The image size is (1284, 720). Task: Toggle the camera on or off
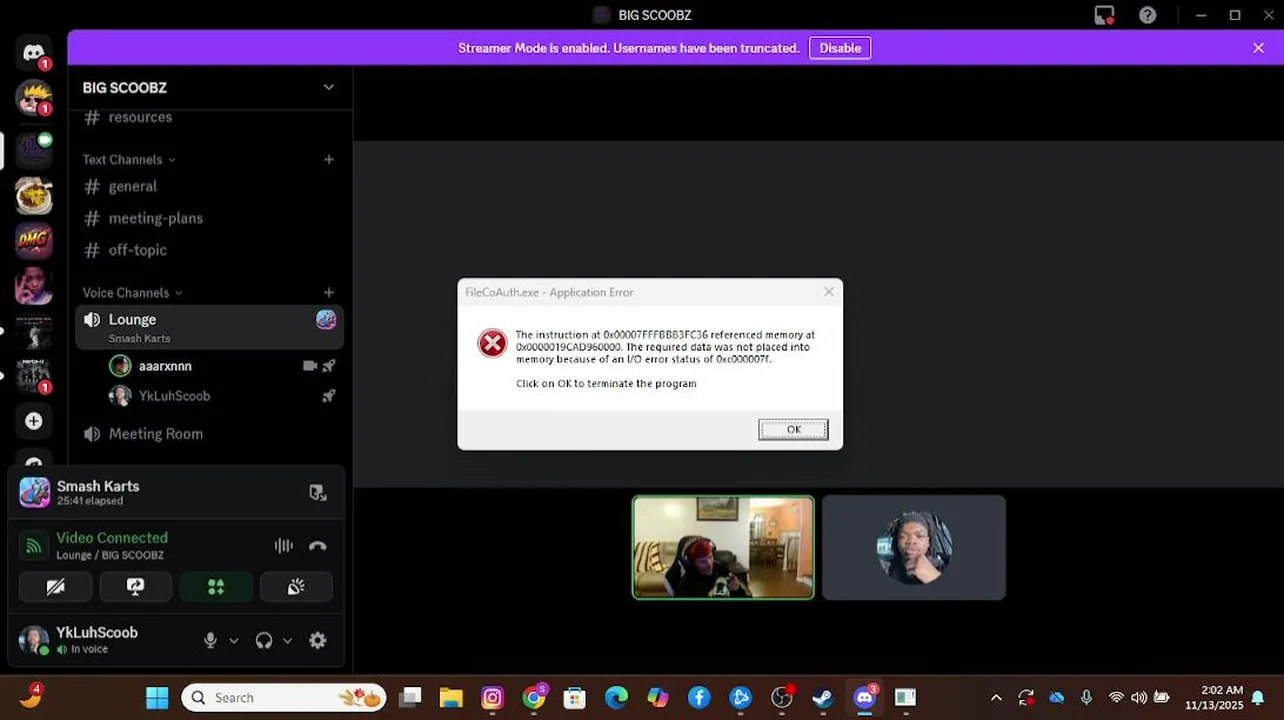[x=56, y=587]
